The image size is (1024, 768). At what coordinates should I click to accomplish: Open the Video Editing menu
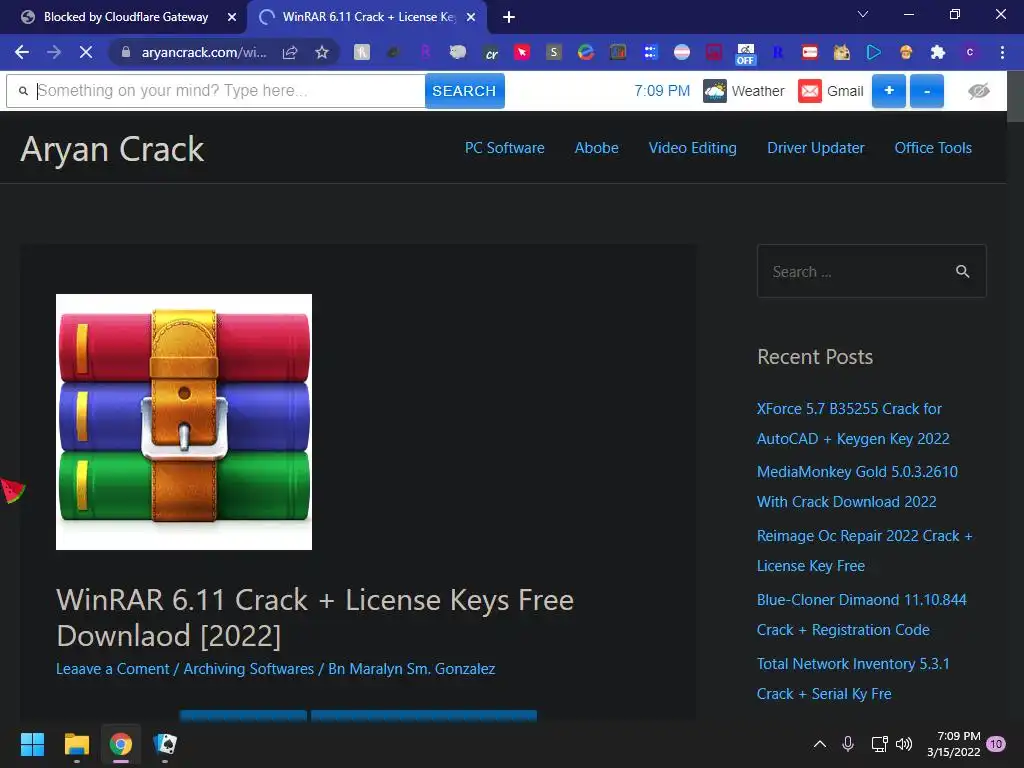coord(692,148)
